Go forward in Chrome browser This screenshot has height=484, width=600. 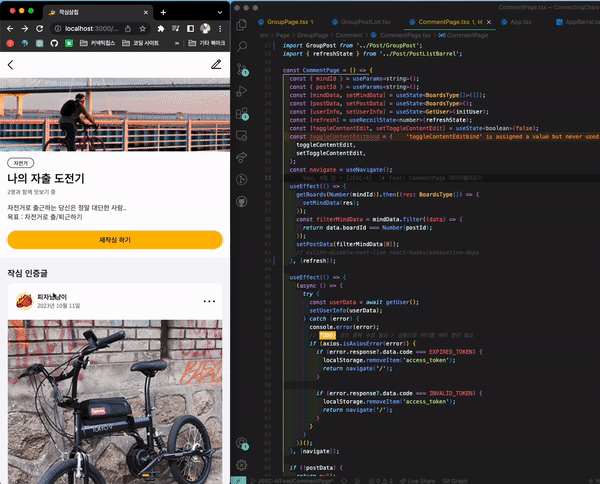pyautogui.click(x=25, y=29)
